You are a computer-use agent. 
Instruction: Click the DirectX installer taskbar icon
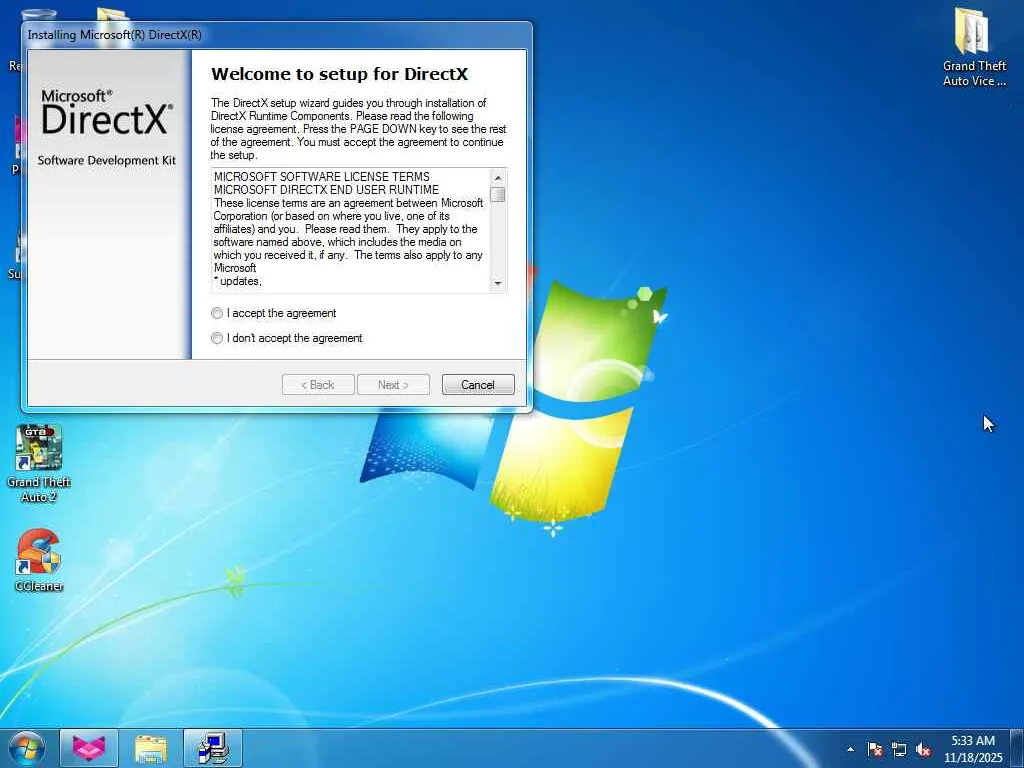click(x=213, y=748)
